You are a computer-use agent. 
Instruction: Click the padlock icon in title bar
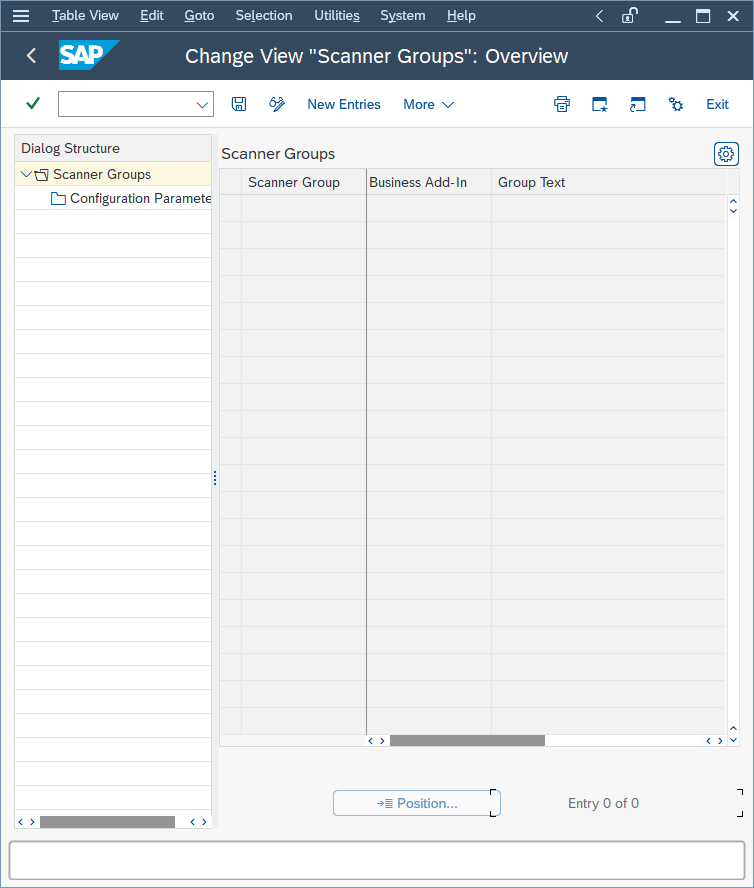[630, 16]
